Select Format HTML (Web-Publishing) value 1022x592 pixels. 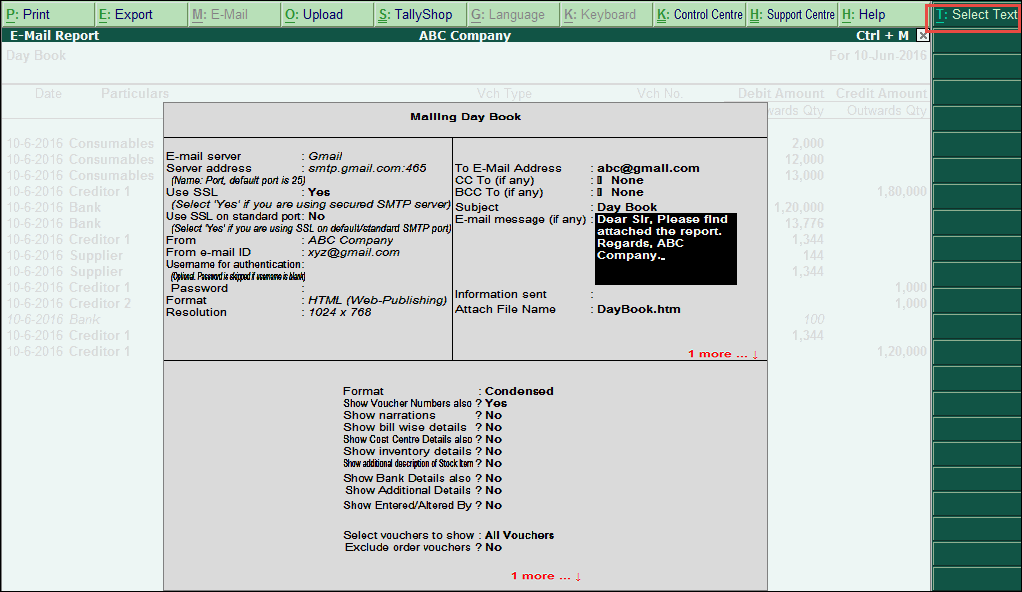377,301
